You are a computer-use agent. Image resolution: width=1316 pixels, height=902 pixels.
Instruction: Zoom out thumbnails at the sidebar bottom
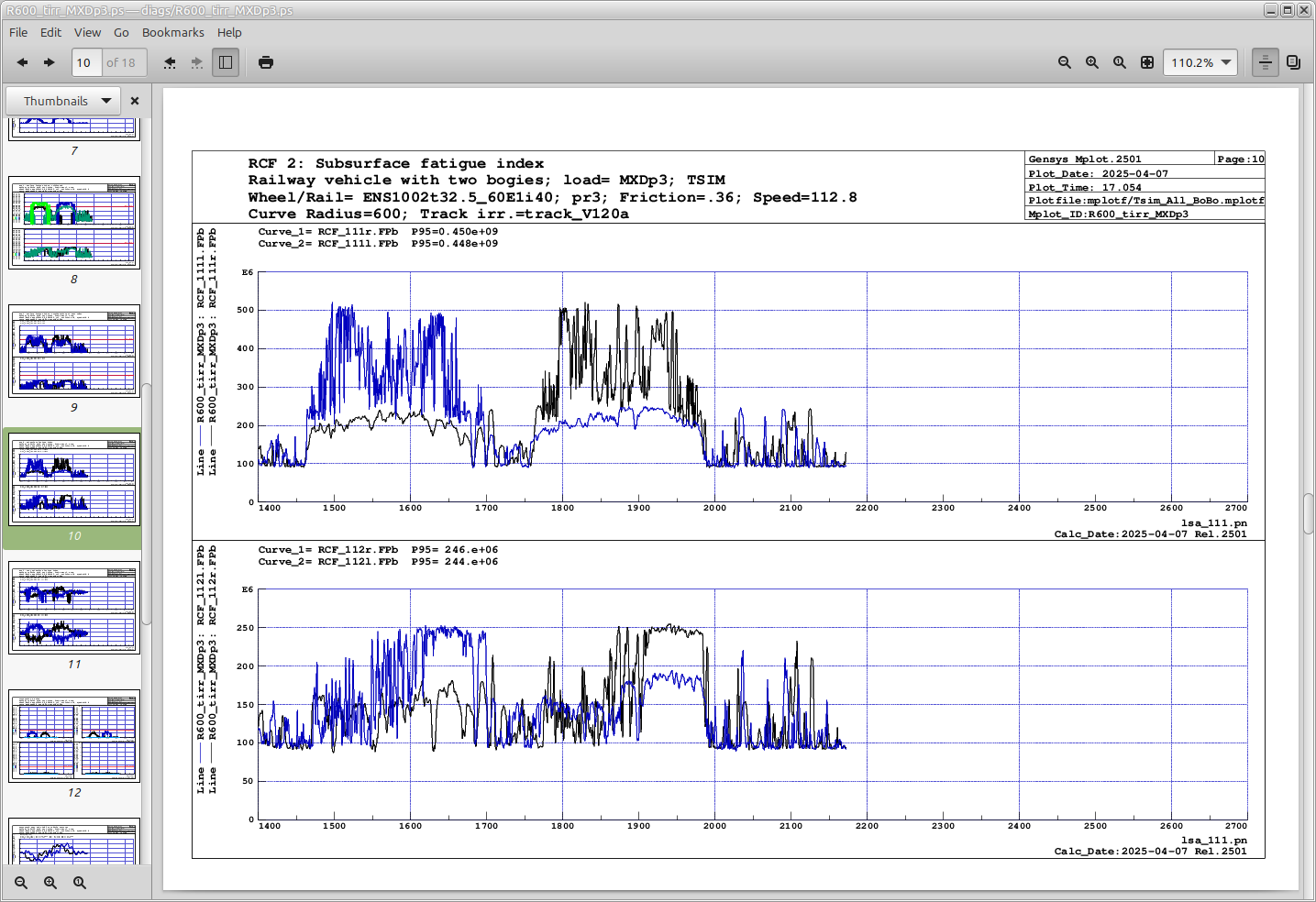[21, 883]
